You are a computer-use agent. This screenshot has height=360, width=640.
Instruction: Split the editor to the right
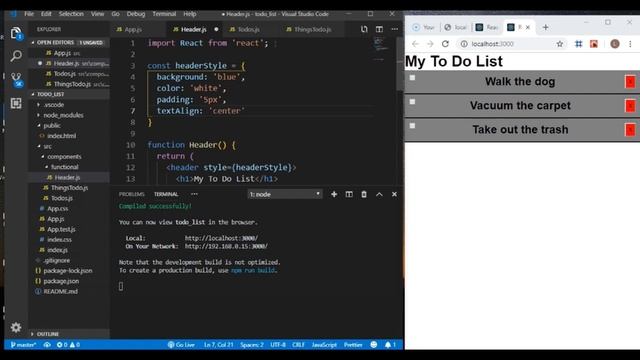pyautogui.click(x=379, y=29)
